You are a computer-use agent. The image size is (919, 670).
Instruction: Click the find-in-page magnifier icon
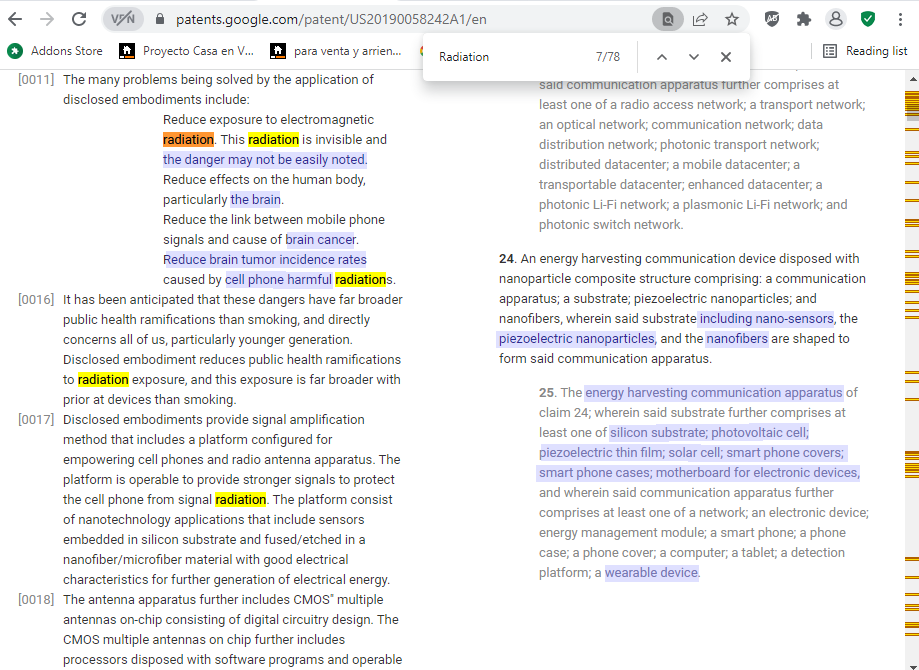668,19
